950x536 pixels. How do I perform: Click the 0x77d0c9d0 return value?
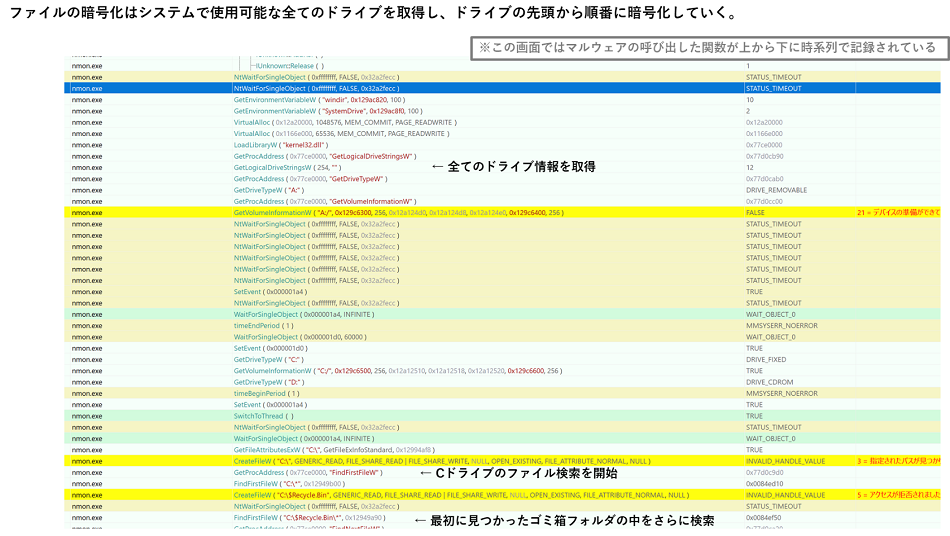coord(764,473)
